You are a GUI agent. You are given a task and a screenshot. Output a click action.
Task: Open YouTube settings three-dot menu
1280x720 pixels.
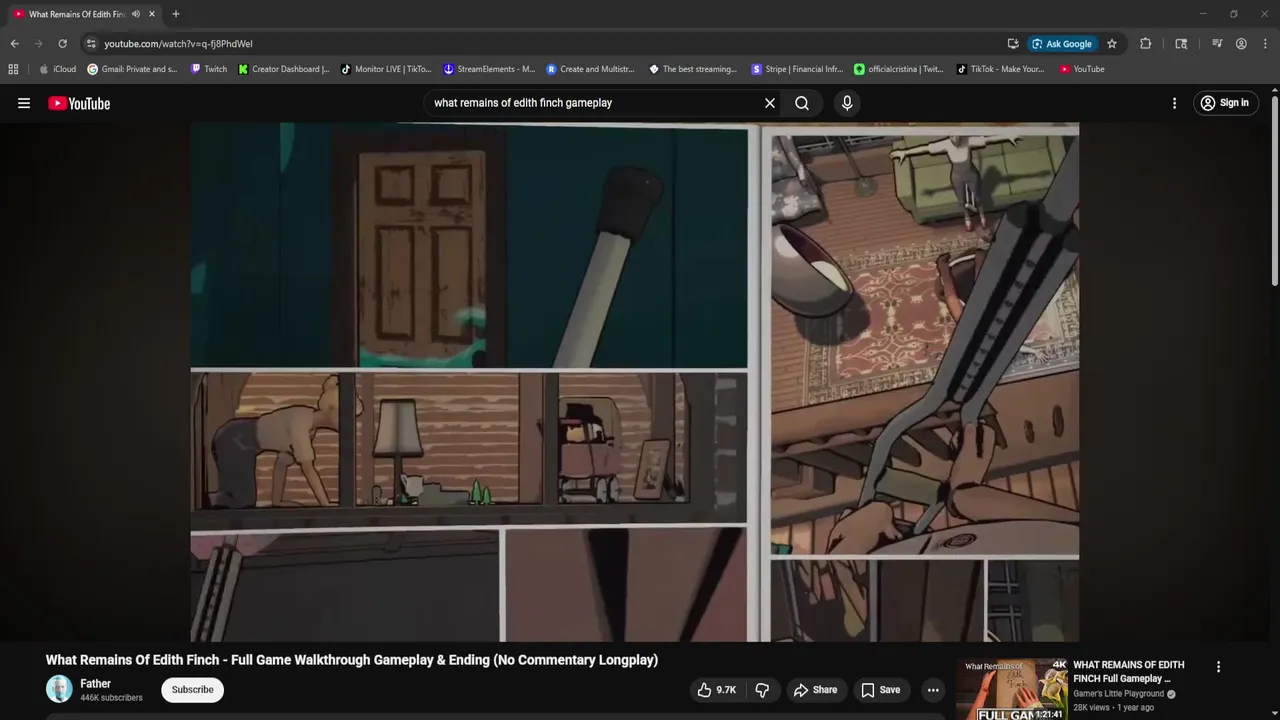point(1174,103)
